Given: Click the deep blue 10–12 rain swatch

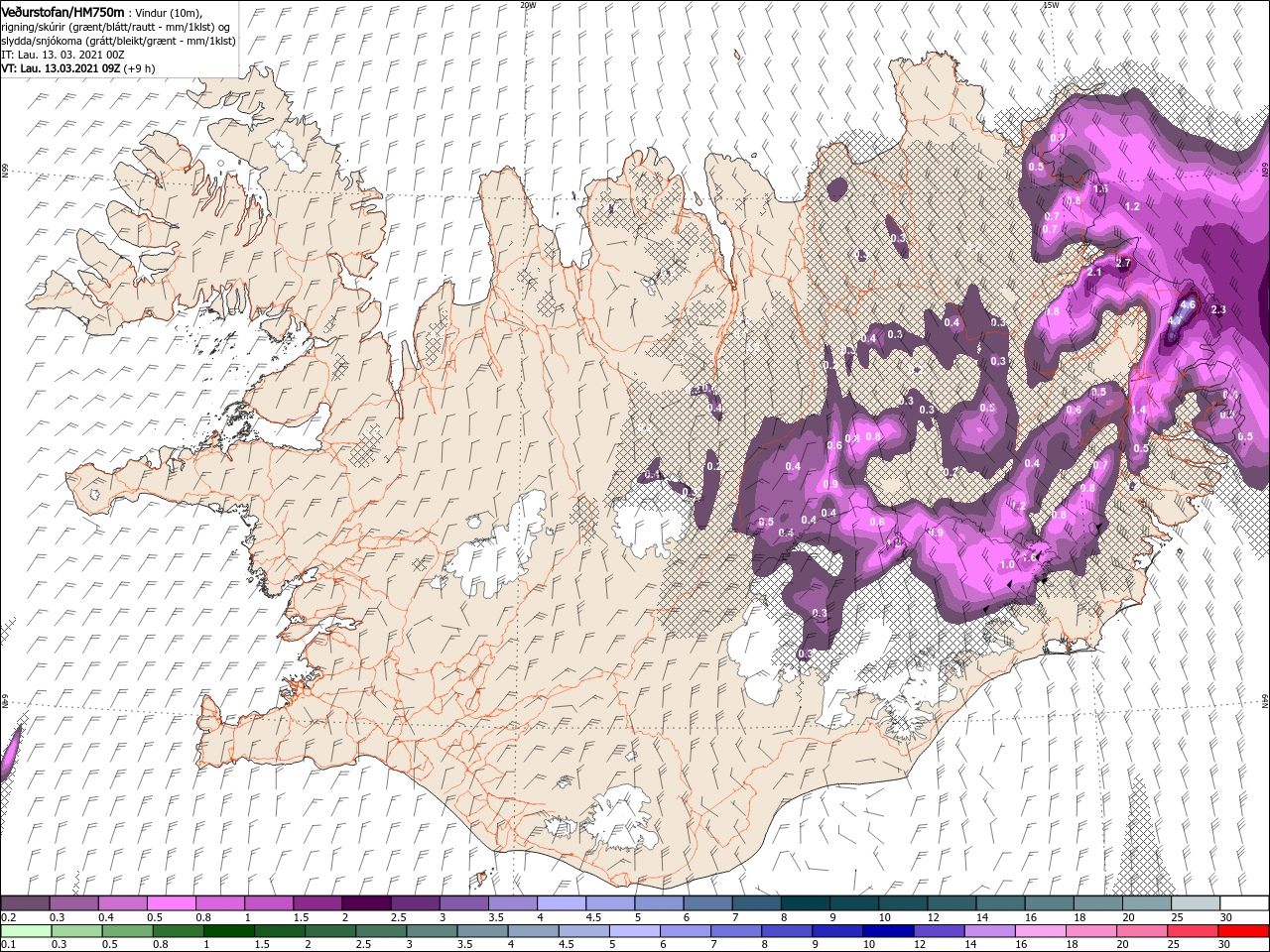Looking at the screenshot, I should tap(888, 931).
